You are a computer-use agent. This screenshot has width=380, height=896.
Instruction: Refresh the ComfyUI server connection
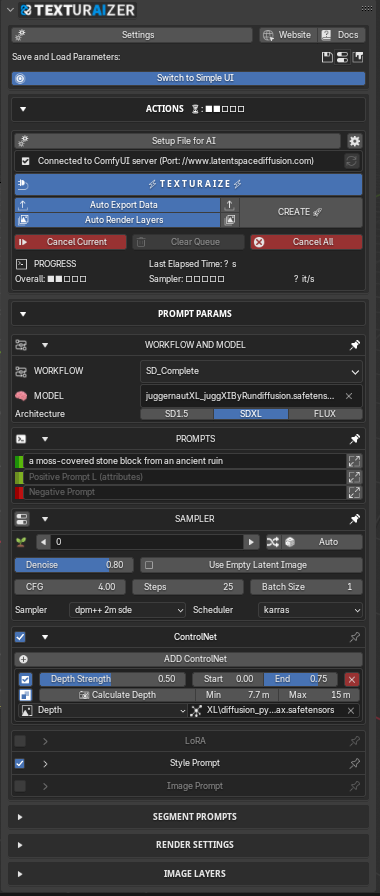tap(351, 161)
